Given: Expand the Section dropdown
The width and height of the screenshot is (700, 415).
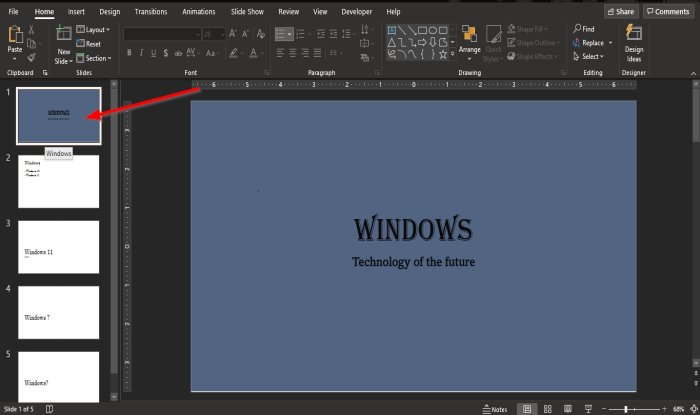Looking at the screenshot, I should pos(95,58).
